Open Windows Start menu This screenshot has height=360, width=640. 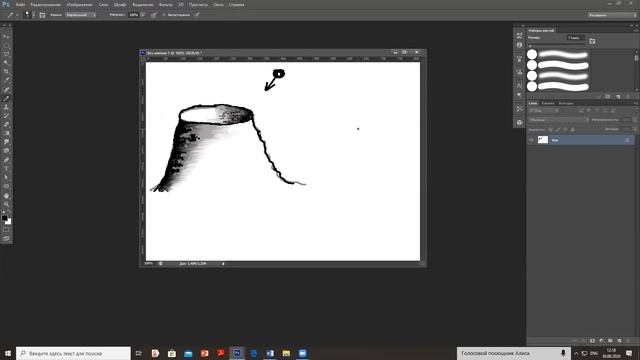click(7, 353)
